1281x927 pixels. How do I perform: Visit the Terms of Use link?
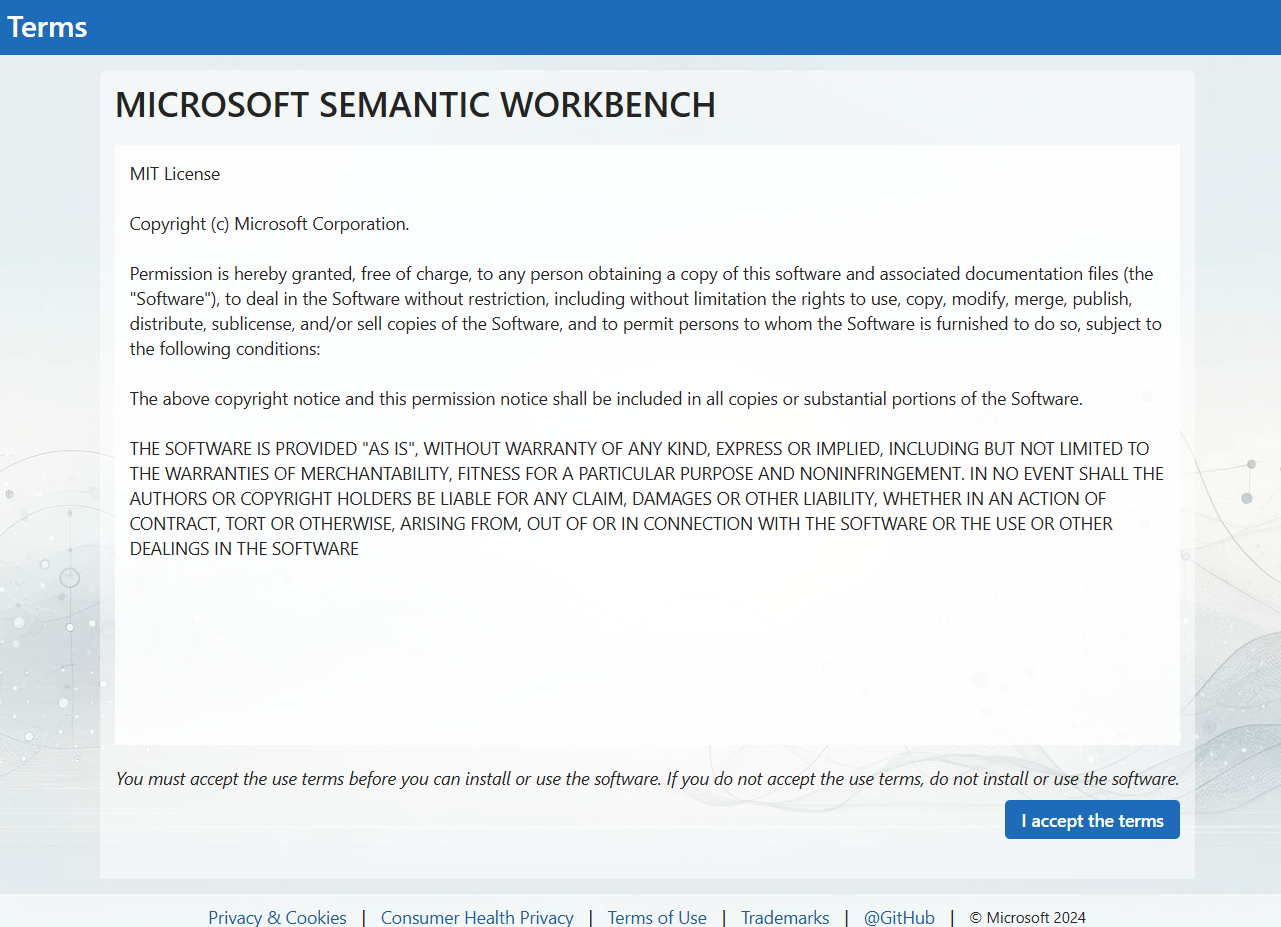pyautogui.click(x=657, y=917)
